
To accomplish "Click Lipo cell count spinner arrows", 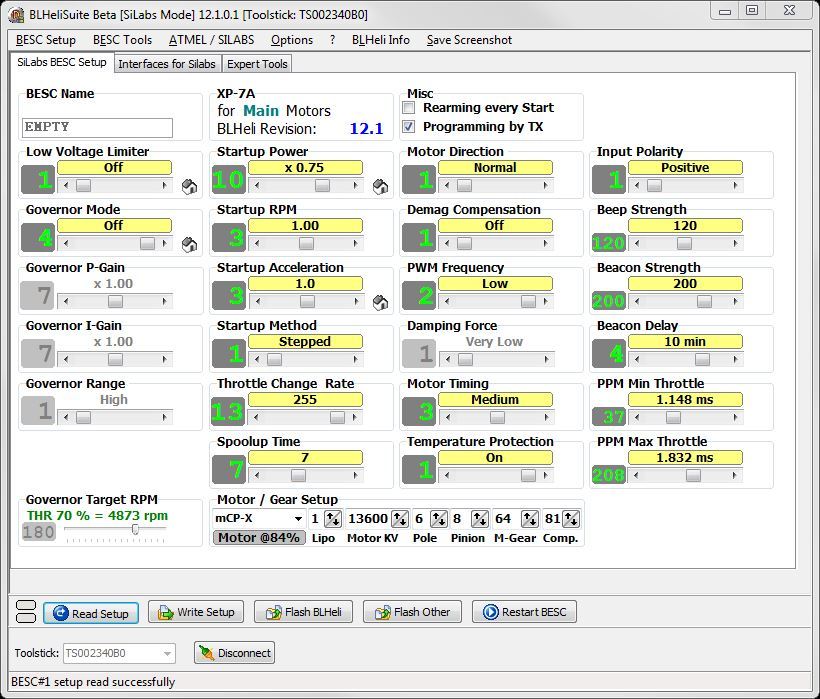I will (333, 519).
